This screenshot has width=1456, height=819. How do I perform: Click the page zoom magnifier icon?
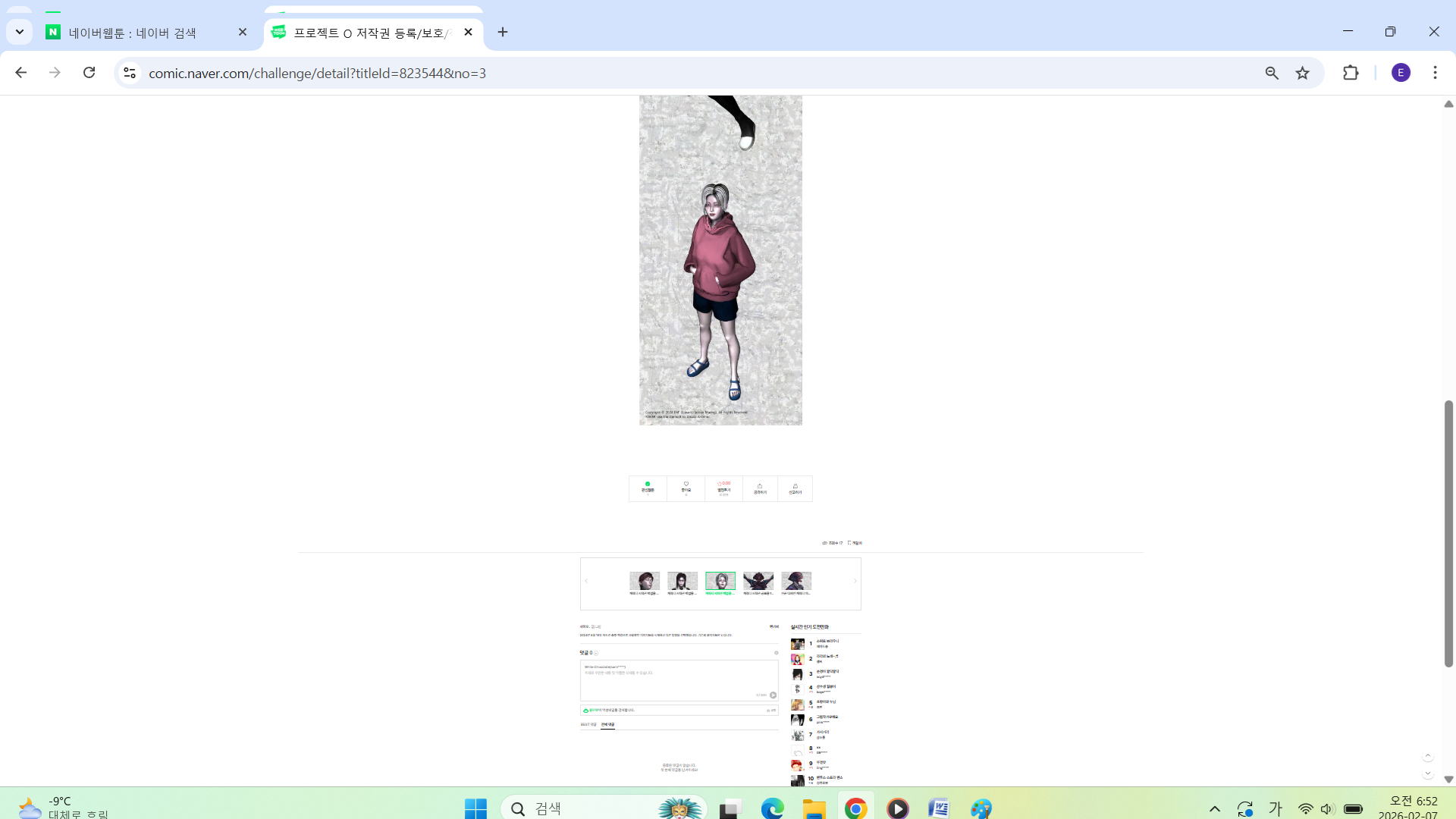(x=1272, y=73)
